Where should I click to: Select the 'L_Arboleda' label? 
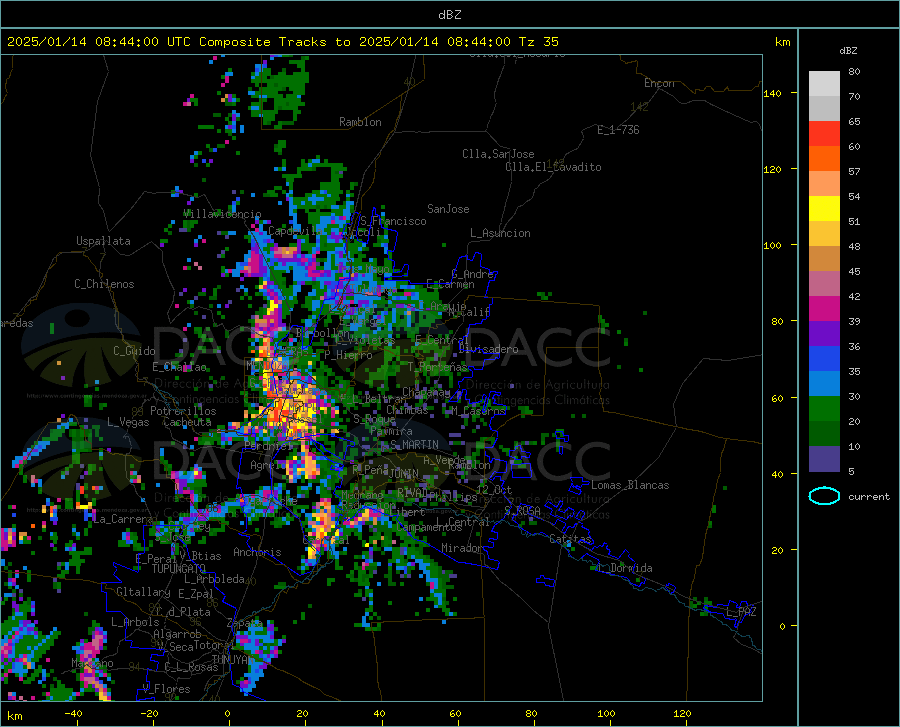tap(214, 579)
